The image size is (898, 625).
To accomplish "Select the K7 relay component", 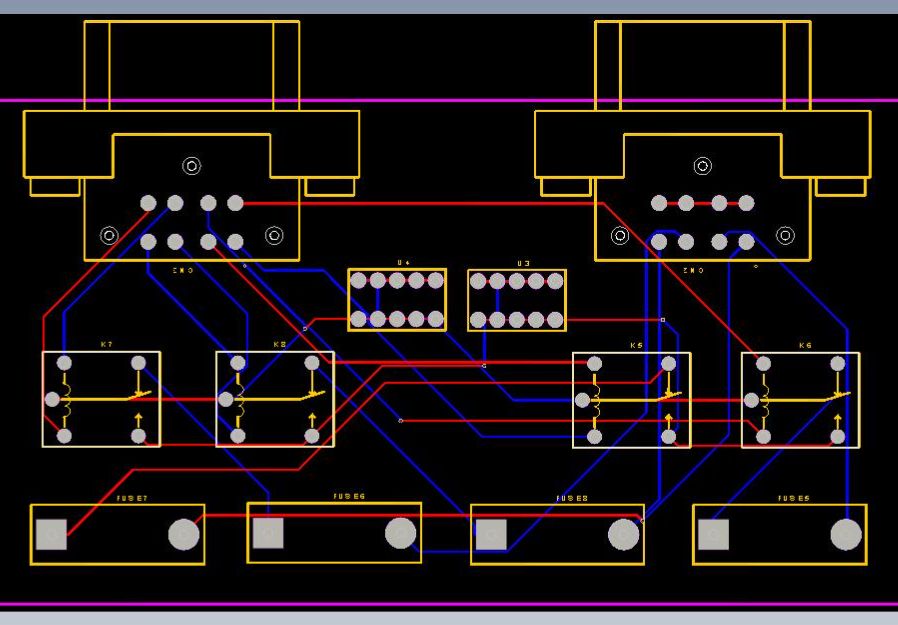I will (x=100, y=398).
